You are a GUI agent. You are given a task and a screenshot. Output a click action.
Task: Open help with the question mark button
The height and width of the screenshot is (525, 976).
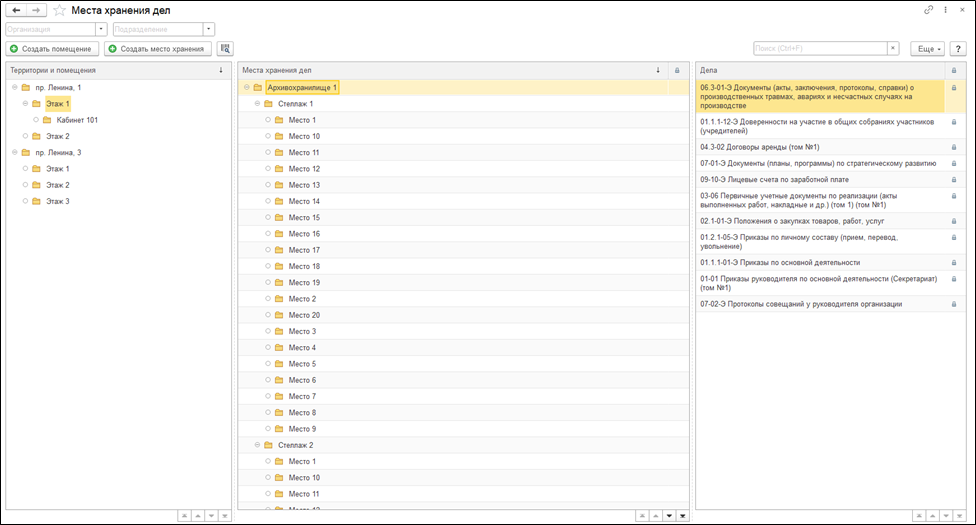pos(957,48)
